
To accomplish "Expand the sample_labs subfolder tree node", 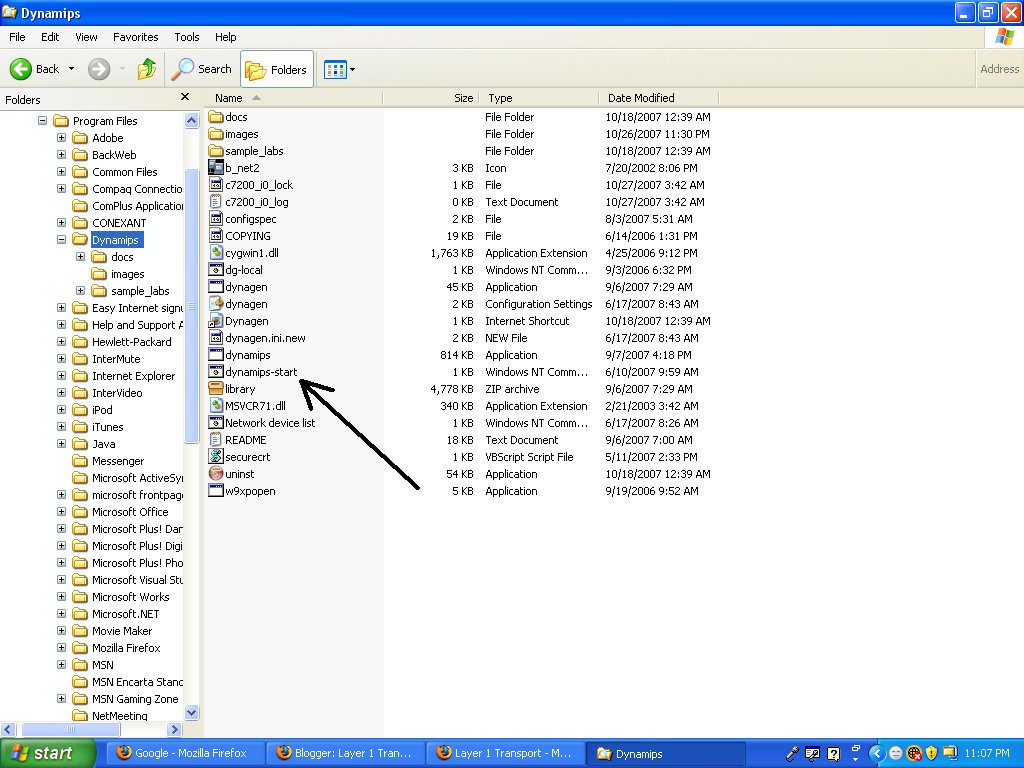I will (x=80, y=291).
